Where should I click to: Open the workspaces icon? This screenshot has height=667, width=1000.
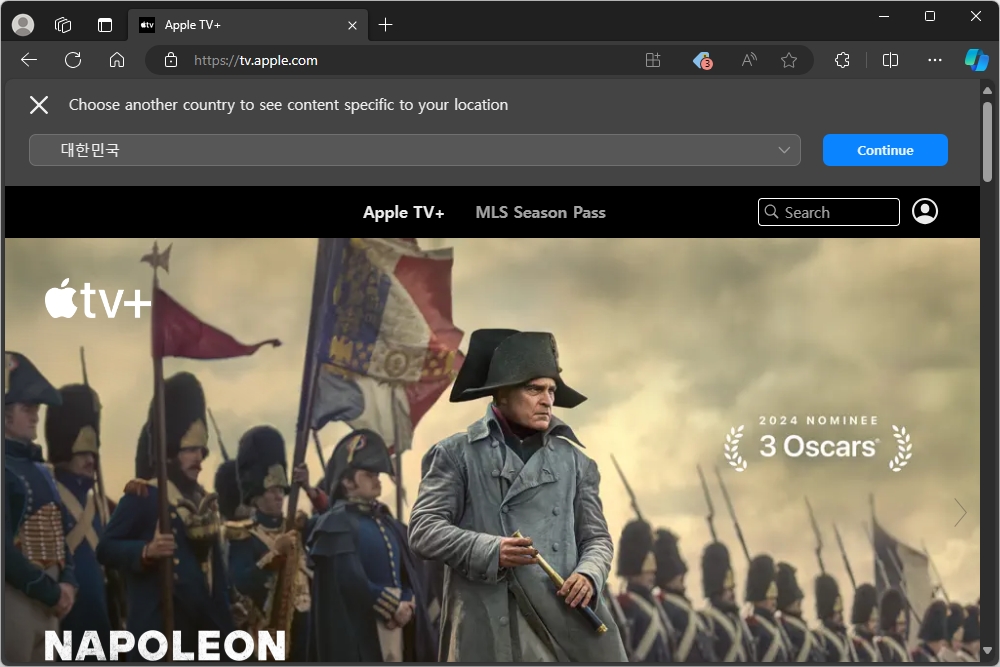(x=63, y=25)
